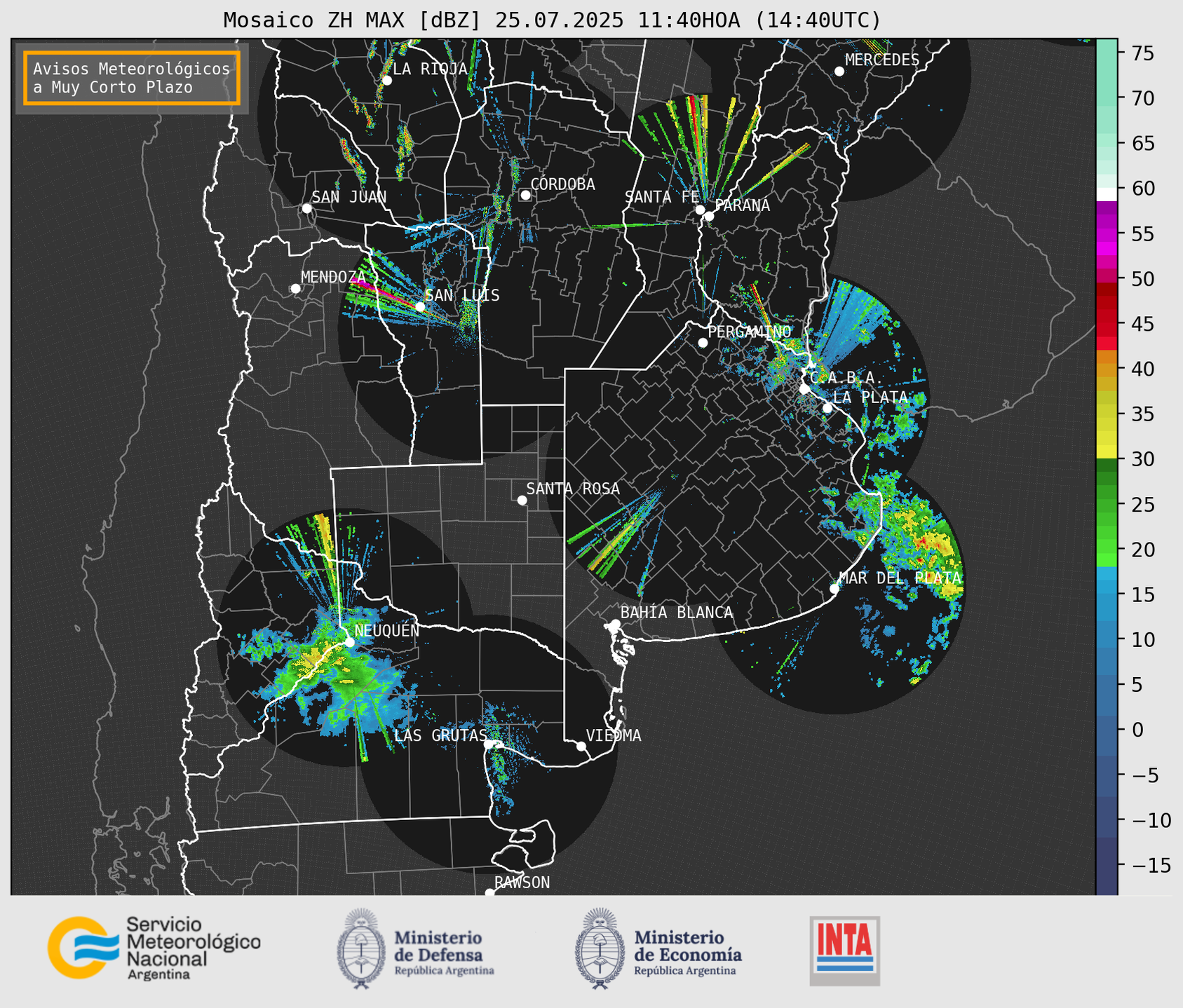Select the Paraná city marker
Image resolution: width=1183 pixels, height=1008 pixels.
pos(709,216)
